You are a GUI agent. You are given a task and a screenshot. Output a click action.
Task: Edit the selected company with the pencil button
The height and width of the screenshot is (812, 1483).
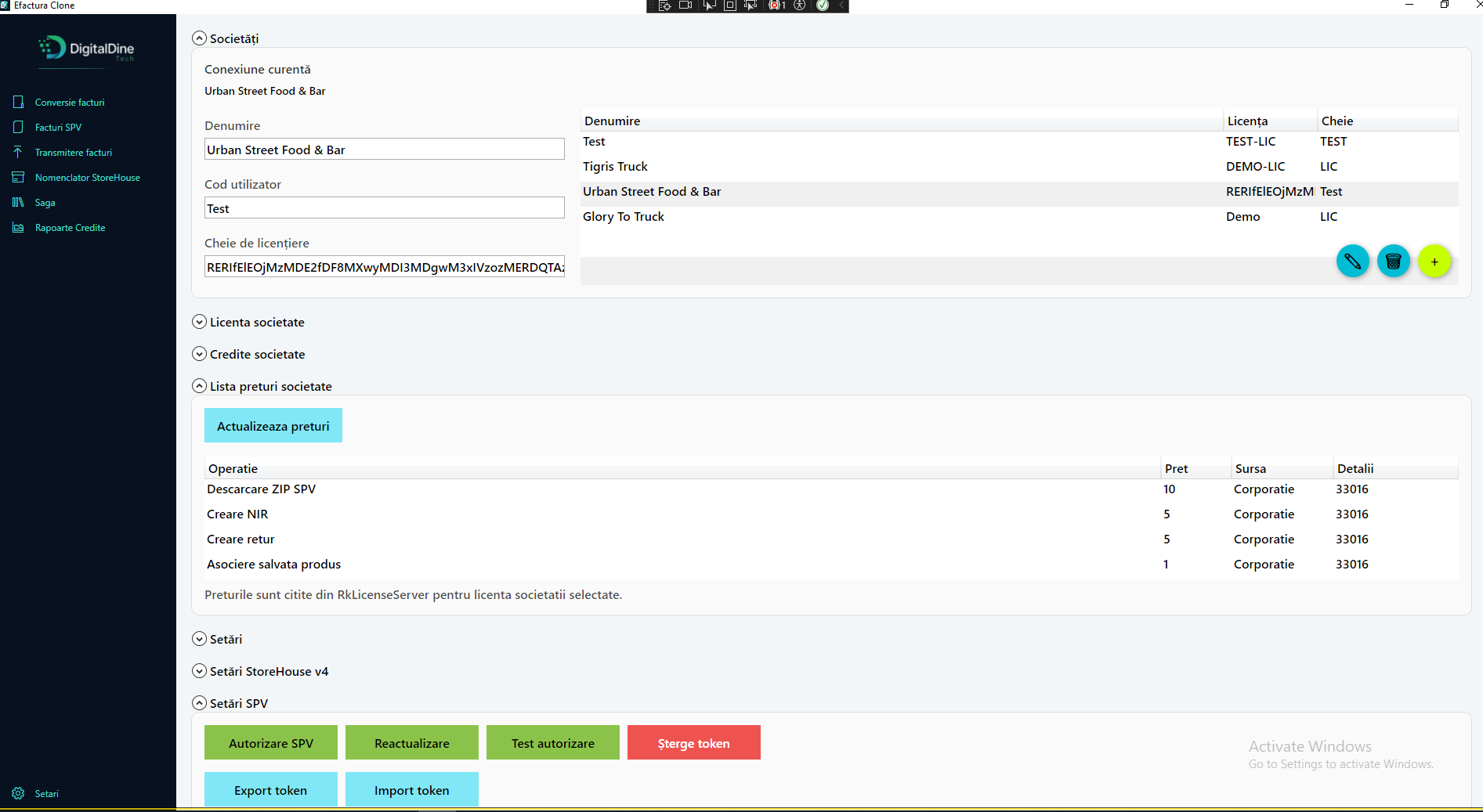1353,262
